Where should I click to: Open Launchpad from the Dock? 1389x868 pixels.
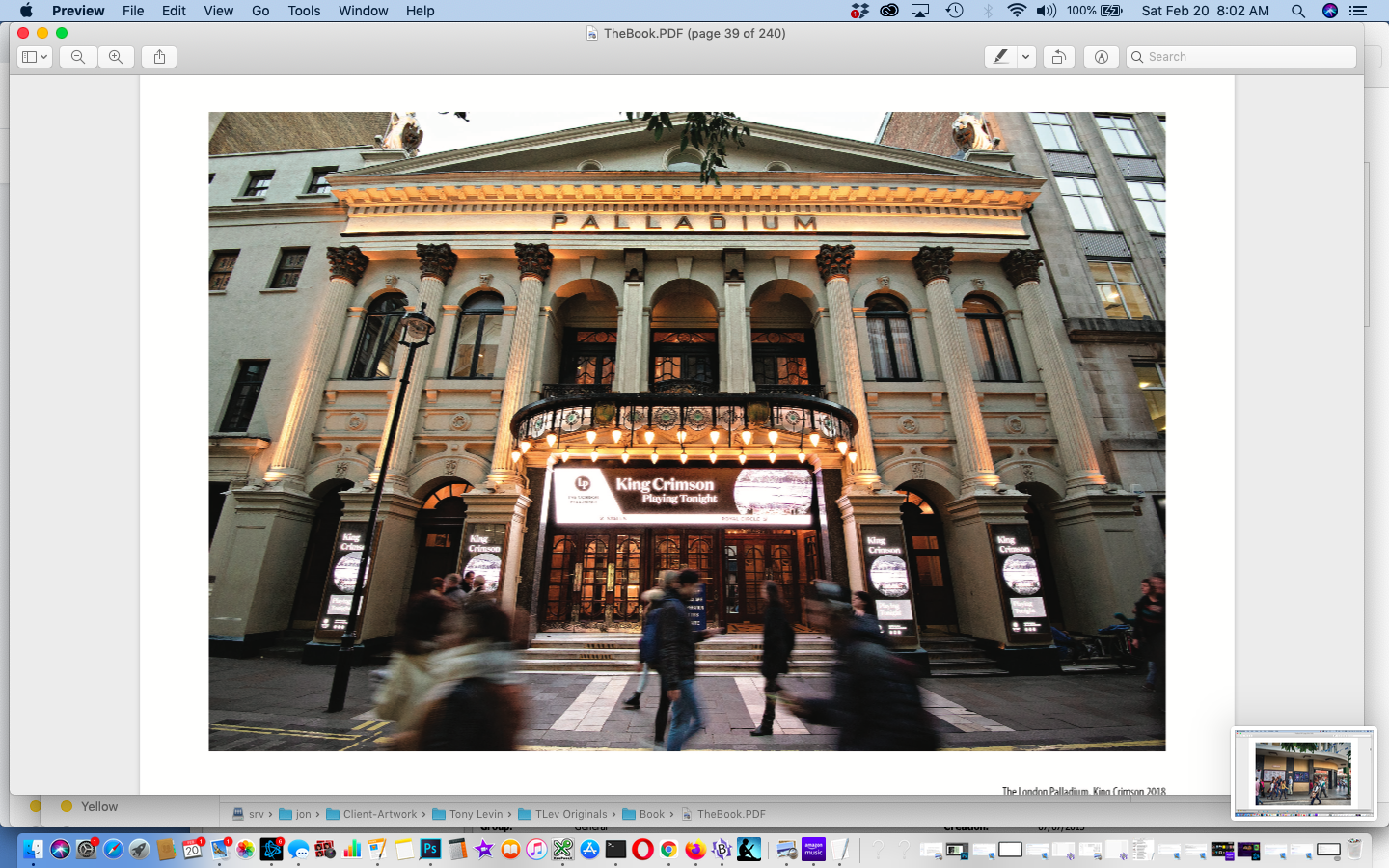coord(140,849)
